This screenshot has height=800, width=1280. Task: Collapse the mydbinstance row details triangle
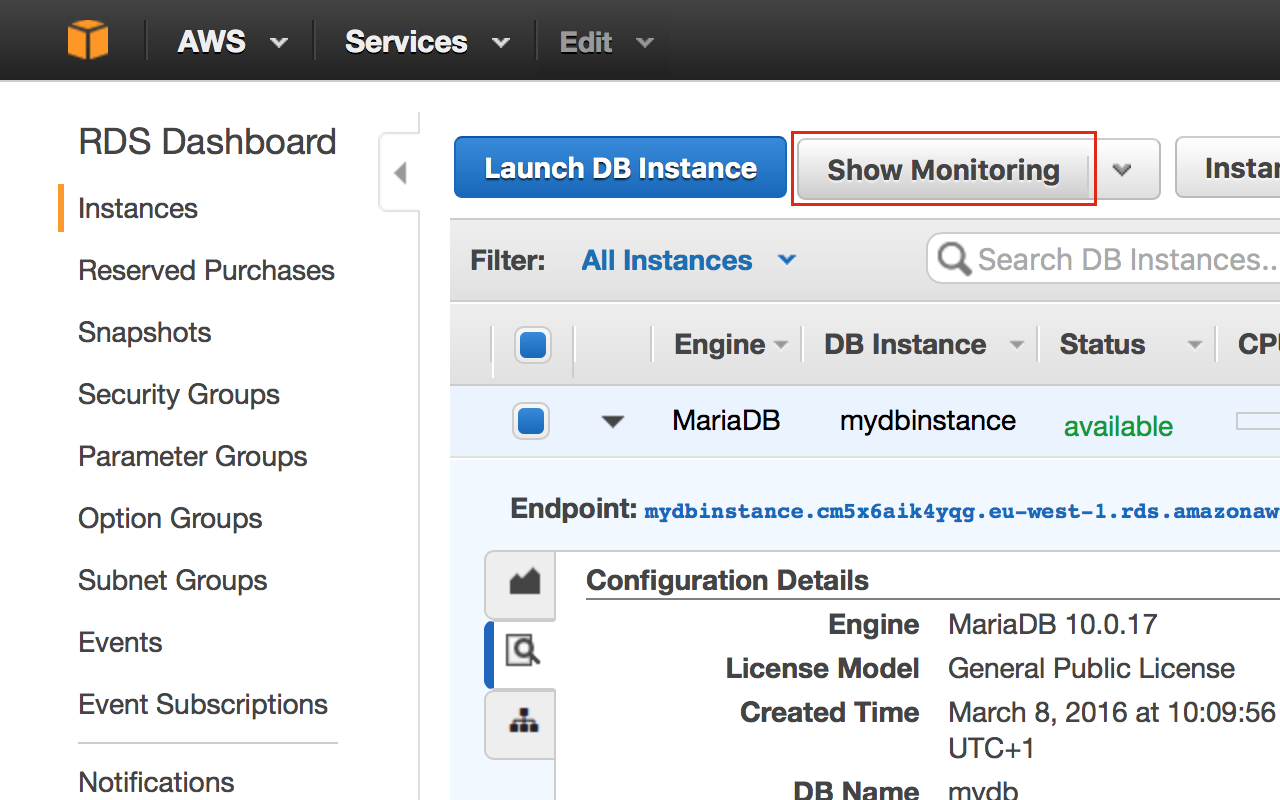pyautogui.click(x=613, y=422)
